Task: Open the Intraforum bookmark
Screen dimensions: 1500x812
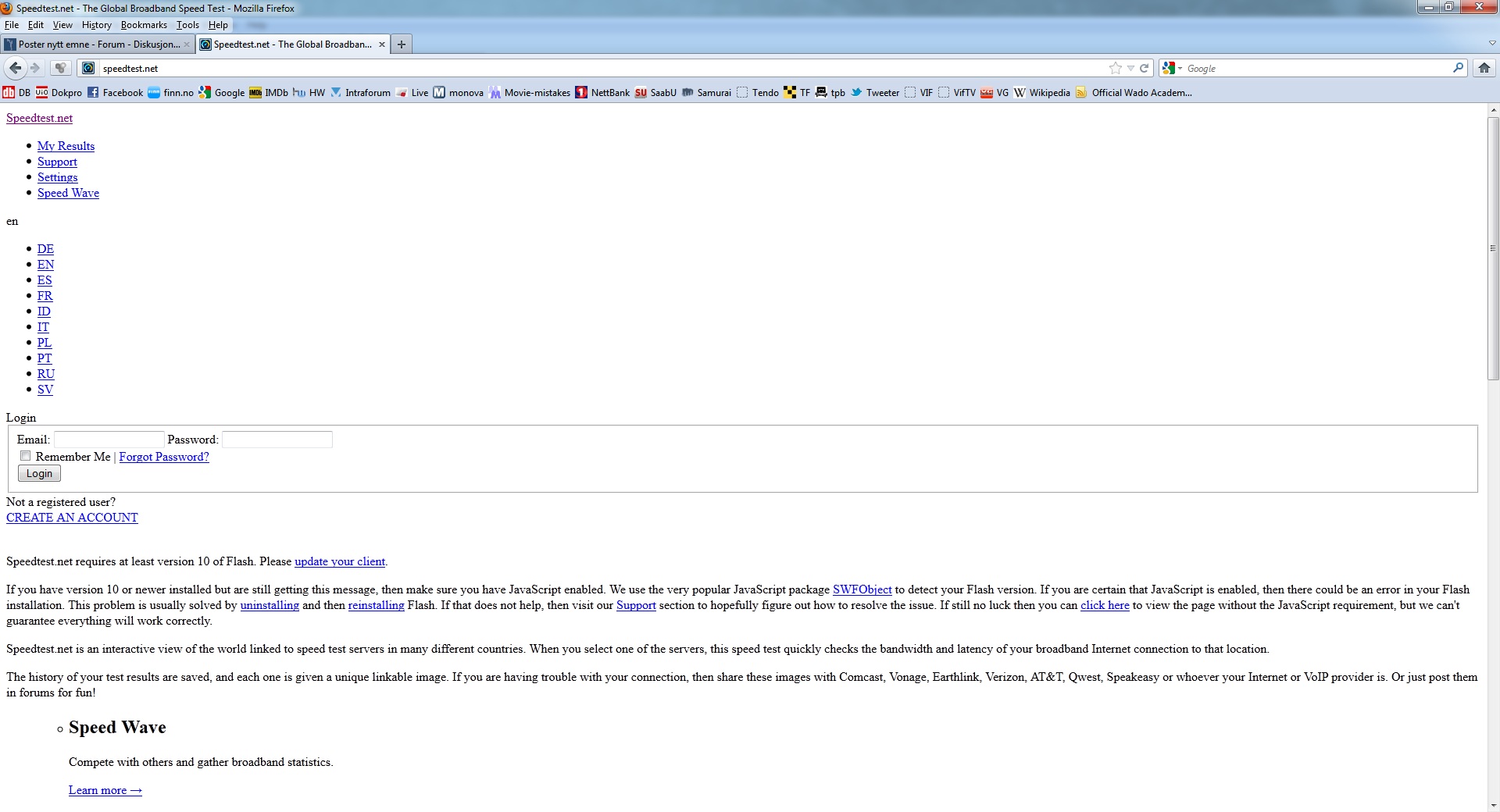Action: pyautogui.click(x=360, y=92)
